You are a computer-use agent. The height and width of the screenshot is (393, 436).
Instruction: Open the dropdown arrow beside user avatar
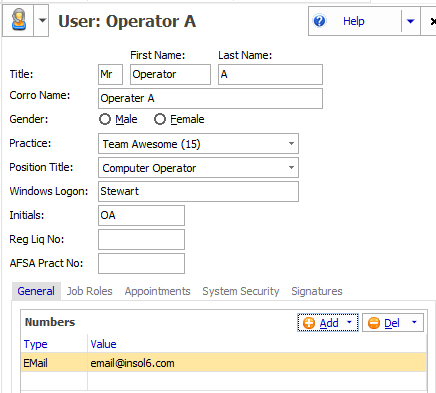[42, 21]
